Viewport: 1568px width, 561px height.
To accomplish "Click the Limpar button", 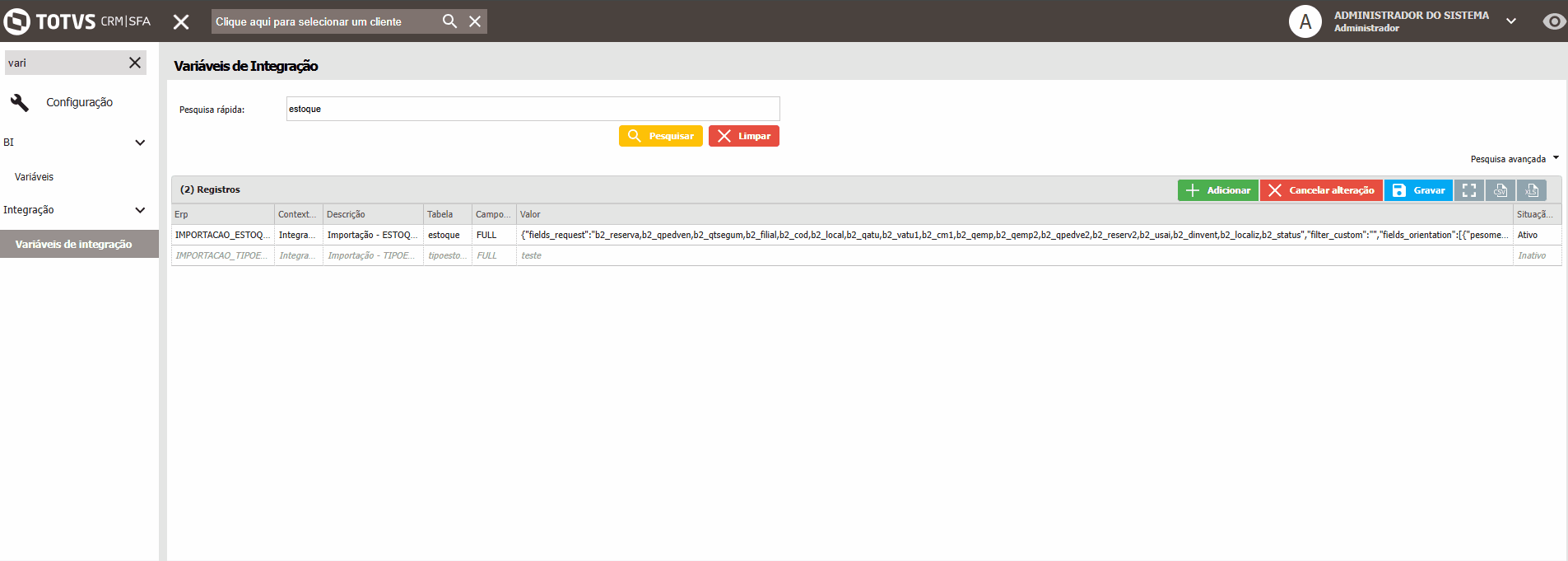I will click(x=743, y=136).
